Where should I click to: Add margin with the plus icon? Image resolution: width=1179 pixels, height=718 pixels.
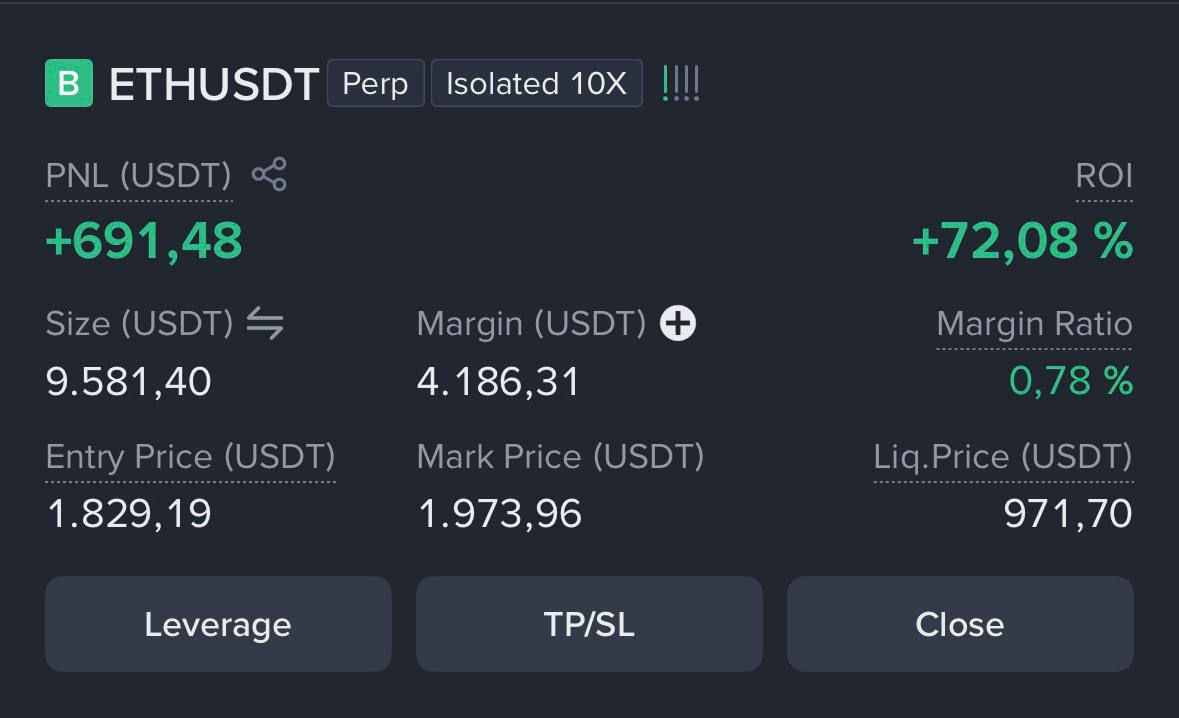(677, 323)
